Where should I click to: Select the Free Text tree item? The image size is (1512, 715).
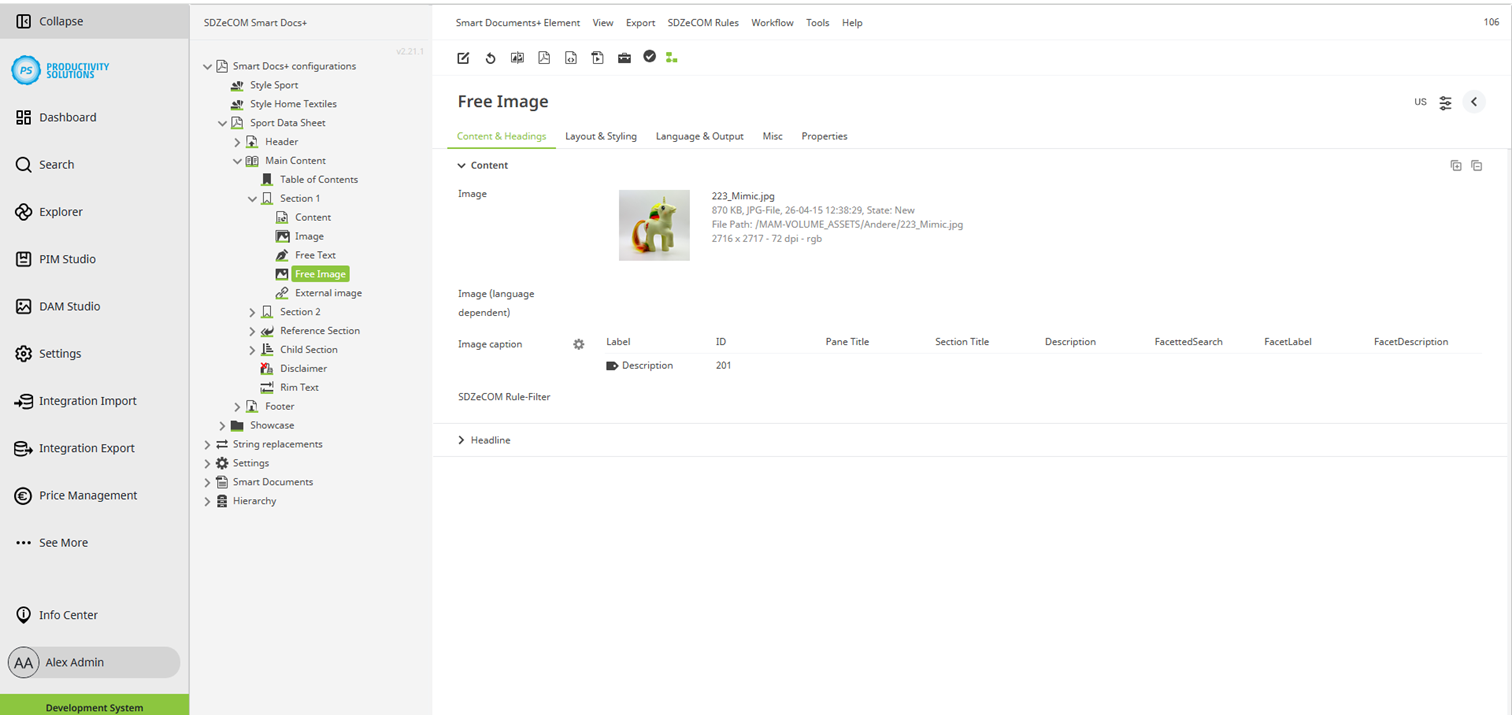coord(315,255)
